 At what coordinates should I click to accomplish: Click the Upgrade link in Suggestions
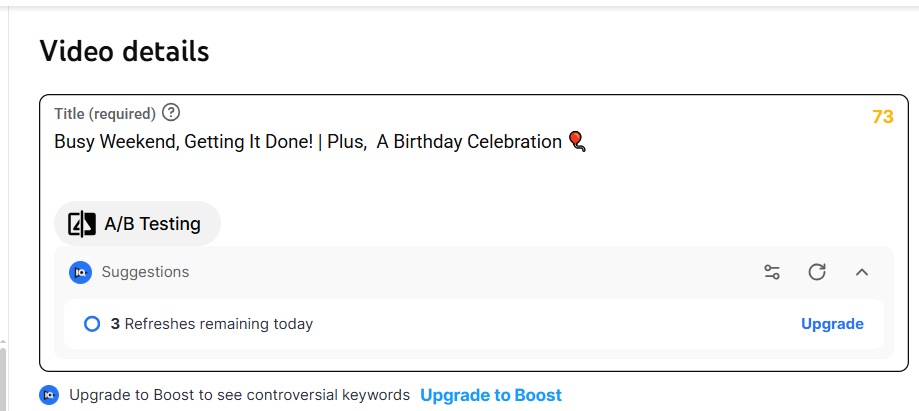[x=832, y=324]
